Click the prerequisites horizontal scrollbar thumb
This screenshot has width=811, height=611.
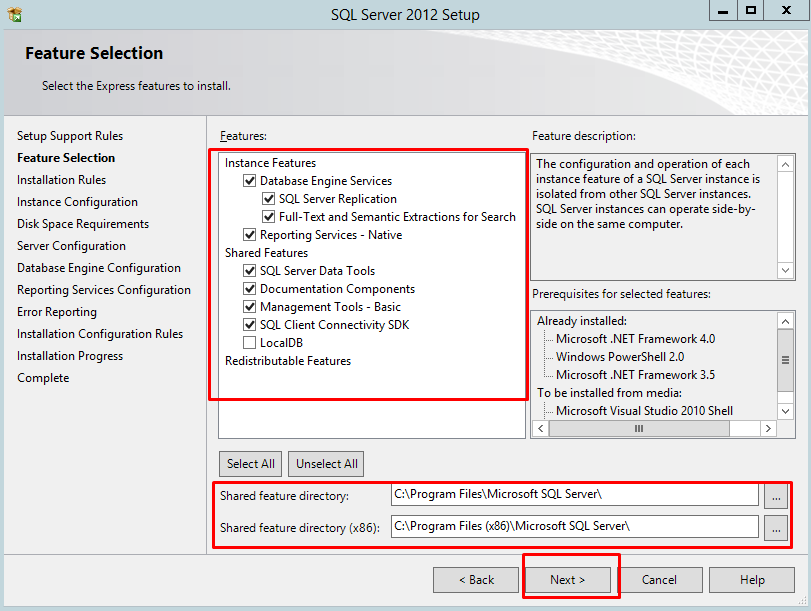pyautogui.click(x=639, y=428)
